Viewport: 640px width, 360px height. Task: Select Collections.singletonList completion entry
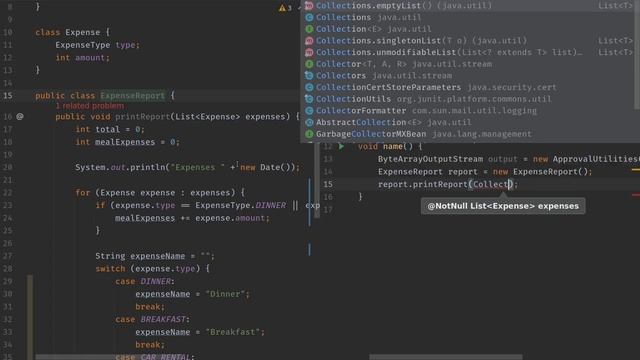pyautogui.click(x=469, y=40)
